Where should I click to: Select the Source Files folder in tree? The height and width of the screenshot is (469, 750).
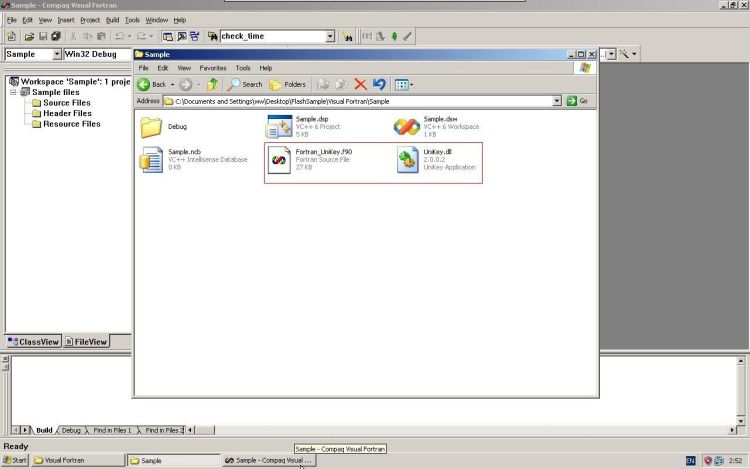[61, 103]
